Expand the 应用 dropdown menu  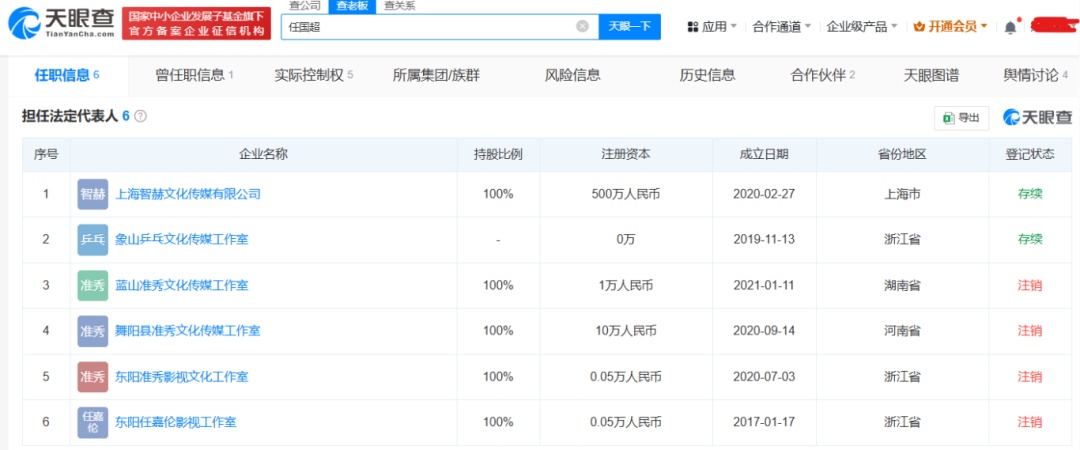pos(712,27)
